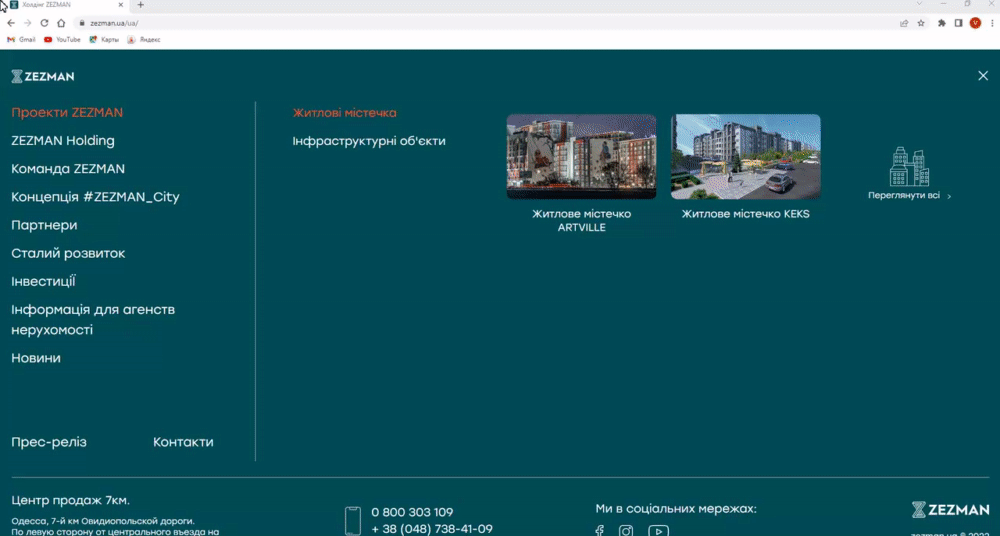The image size is (1000, 536).
Task: Open Контакти link
Action: (x=183, y=442)
